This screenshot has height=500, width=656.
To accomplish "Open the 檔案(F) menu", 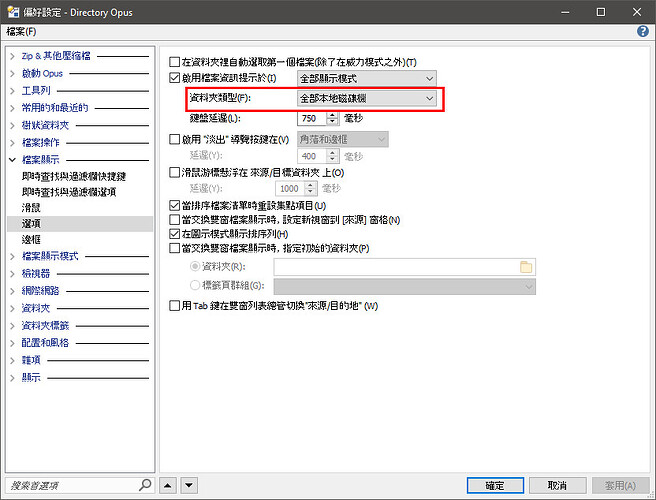I will (x=21, y=31).
